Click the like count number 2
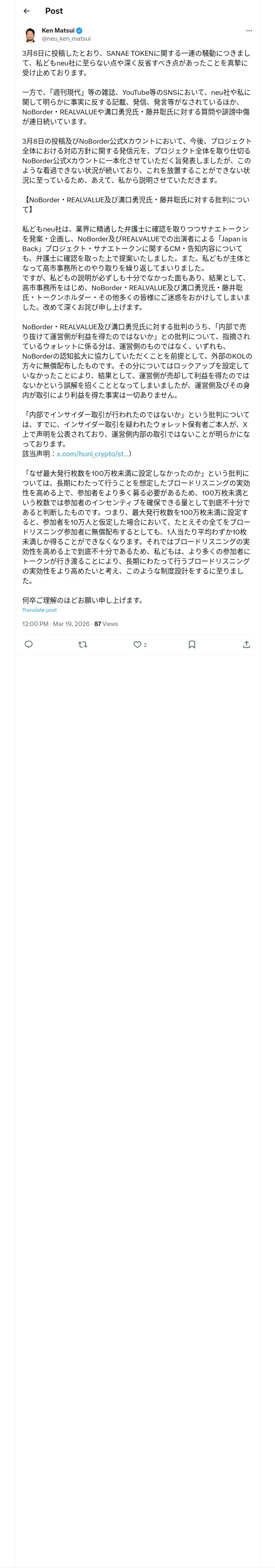This screenshot has height=1568, width=275. [145, 645]
